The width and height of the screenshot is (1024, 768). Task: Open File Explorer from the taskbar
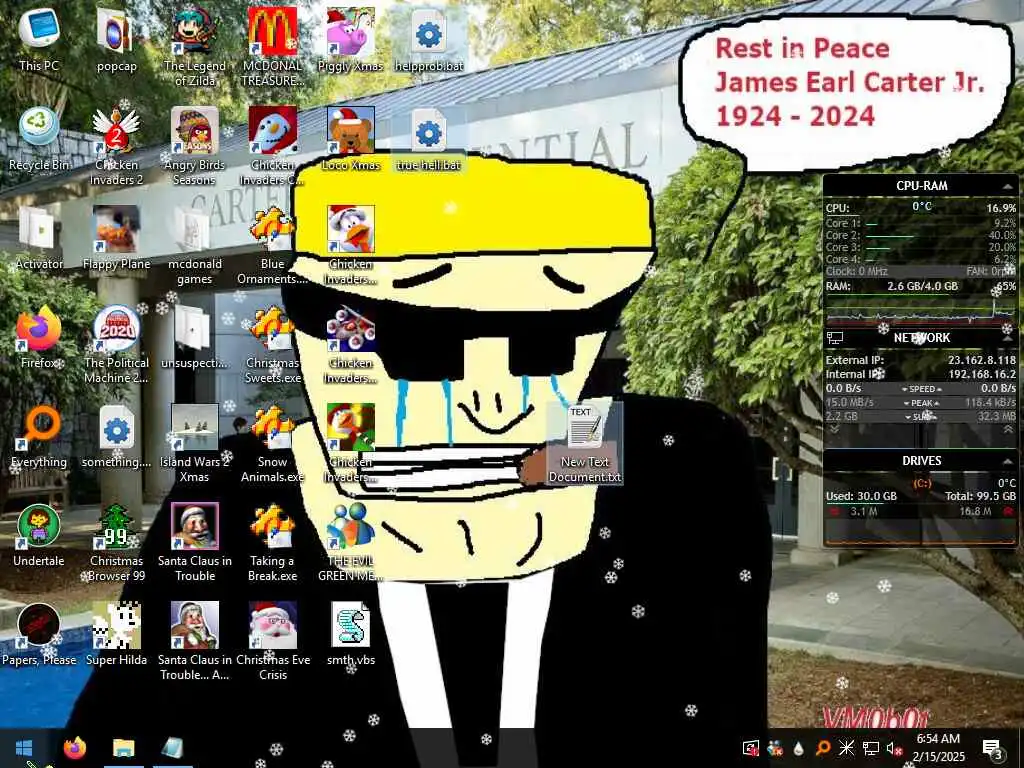(123, 748)
